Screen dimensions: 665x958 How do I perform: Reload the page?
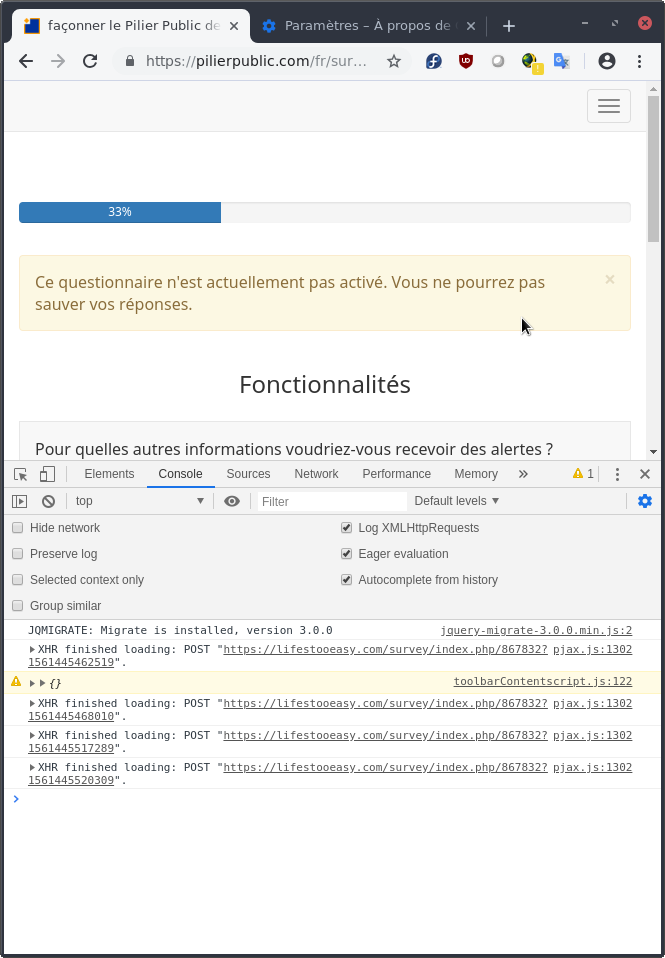tap(90, 61)
